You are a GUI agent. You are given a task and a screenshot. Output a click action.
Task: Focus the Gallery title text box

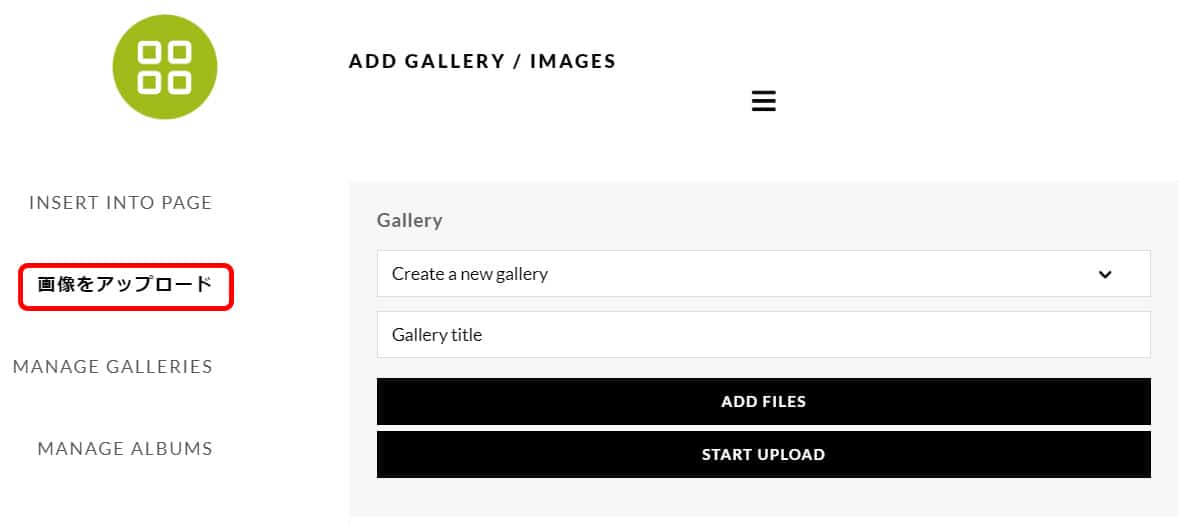(x=763, y=335)
